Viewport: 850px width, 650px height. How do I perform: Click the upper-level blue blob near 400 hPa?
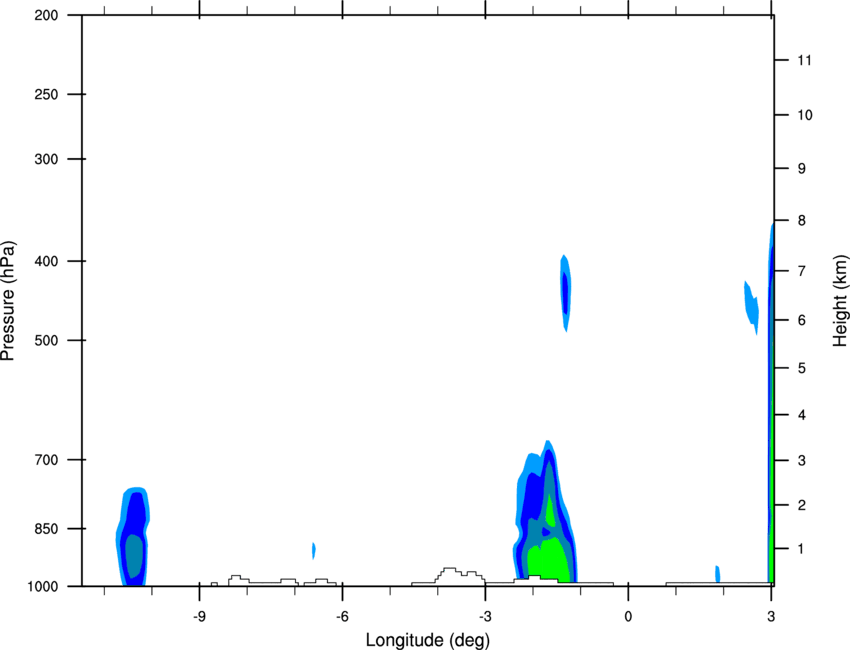565,293
